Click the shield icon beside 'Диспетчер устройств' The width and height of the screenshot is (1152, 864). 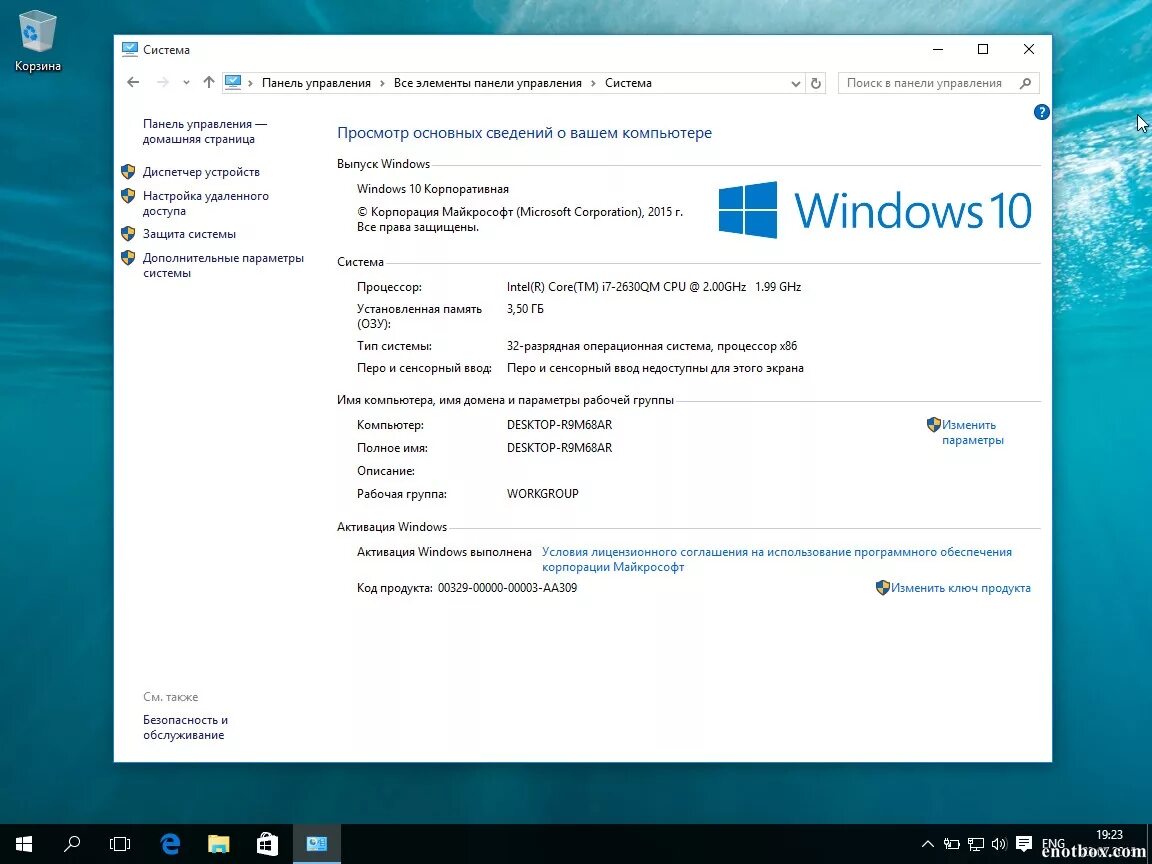(128, 172)
